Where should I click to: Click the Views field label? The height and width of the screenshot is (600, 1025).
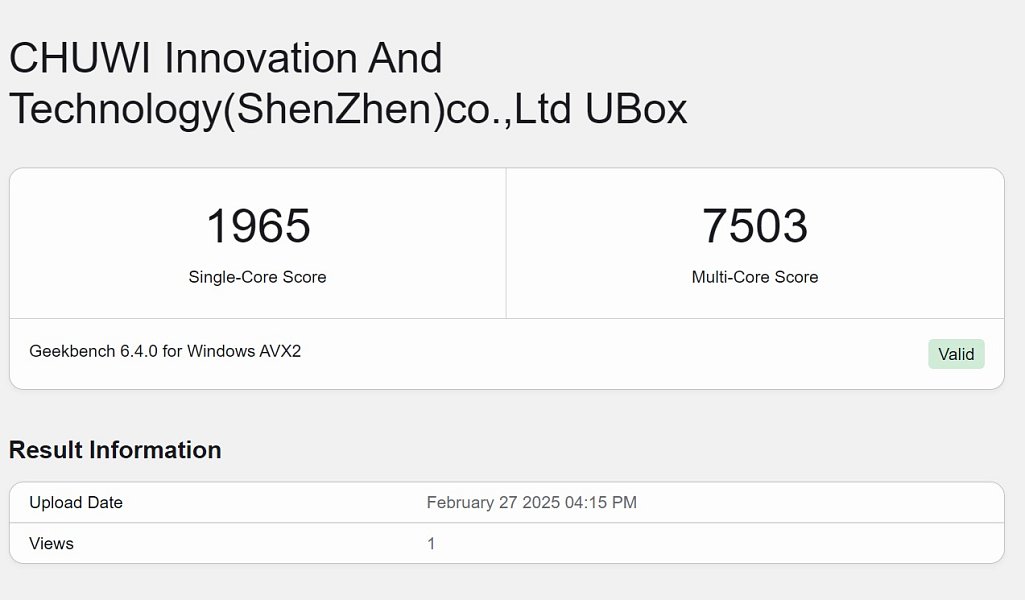[x=52, y=544]
